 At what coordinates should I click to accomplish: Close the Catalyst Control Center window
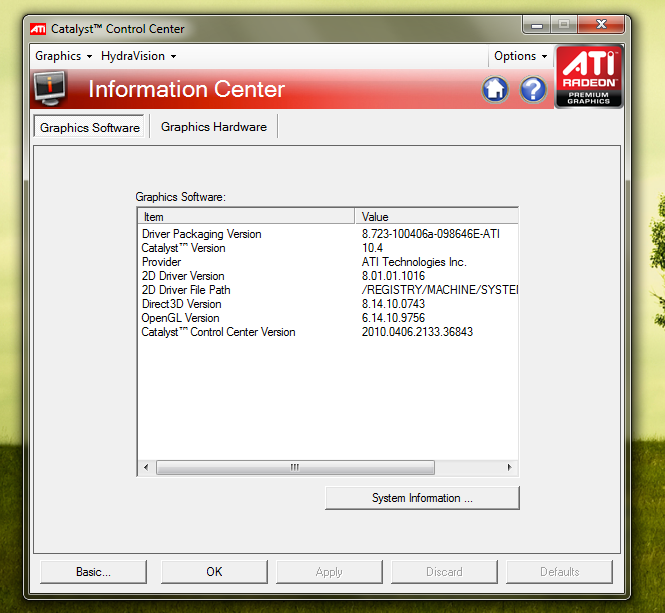(601, 25)
